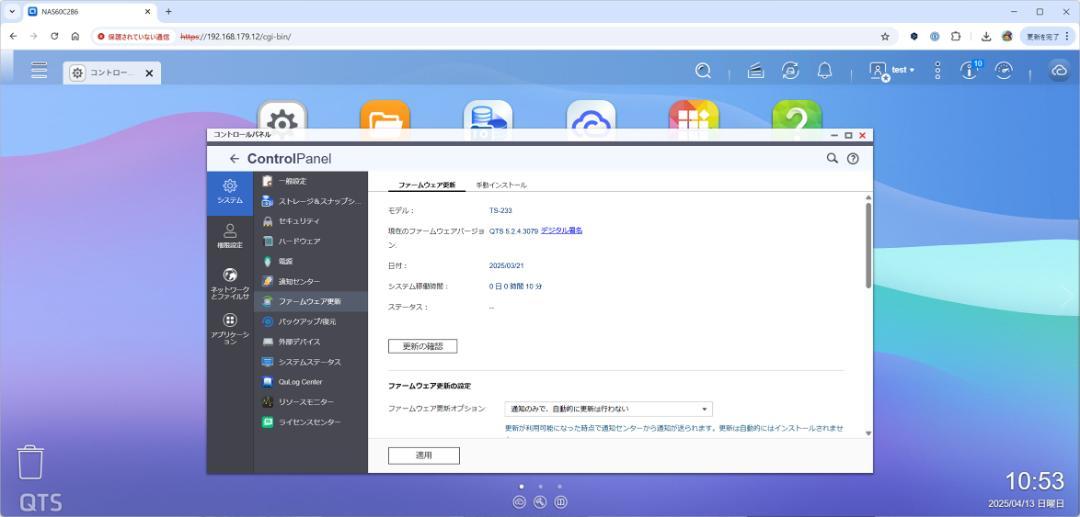Open Help Center question mark desktop shortcut
Screen dimensions: 1080x517
point(797,114)
